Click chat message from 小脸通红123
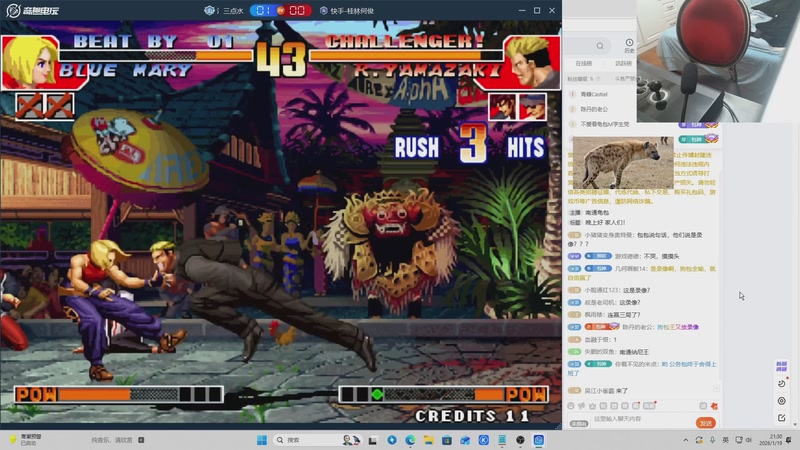This screenshot has height=450, width=800. tap(609, 290)
